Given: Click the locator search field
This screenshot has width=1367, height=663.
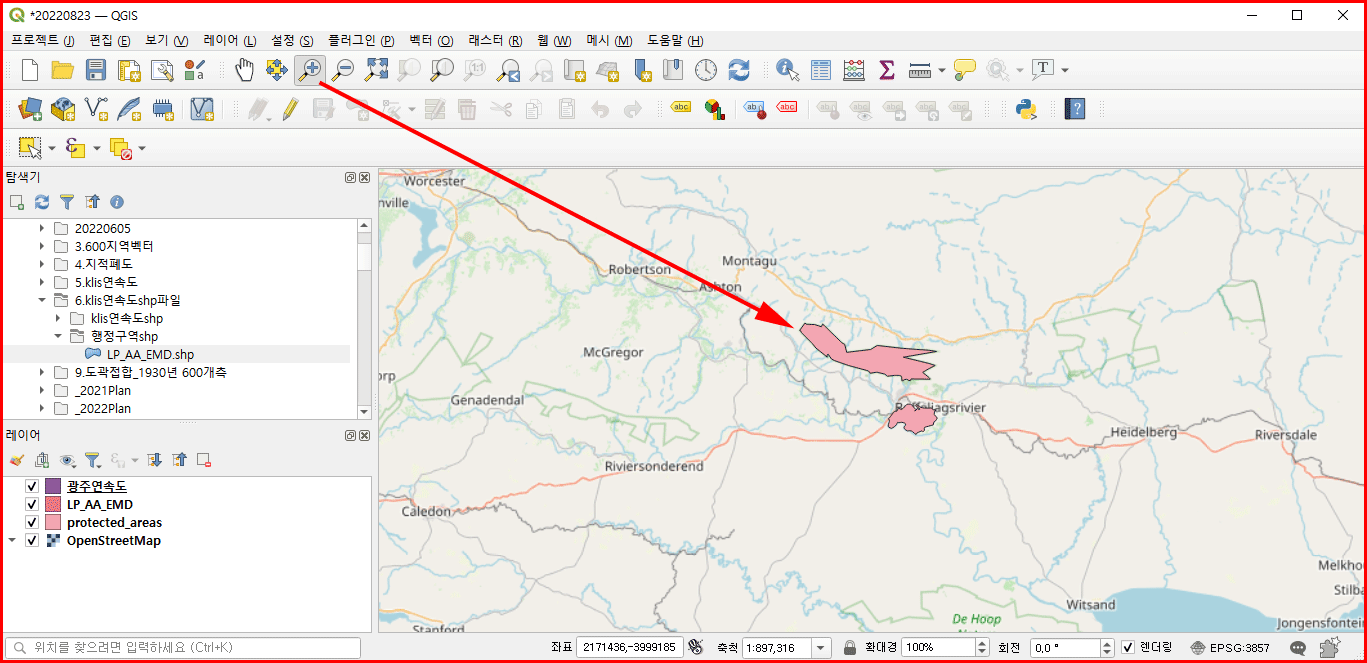Looking at the screenshot, I should point(183,647).
